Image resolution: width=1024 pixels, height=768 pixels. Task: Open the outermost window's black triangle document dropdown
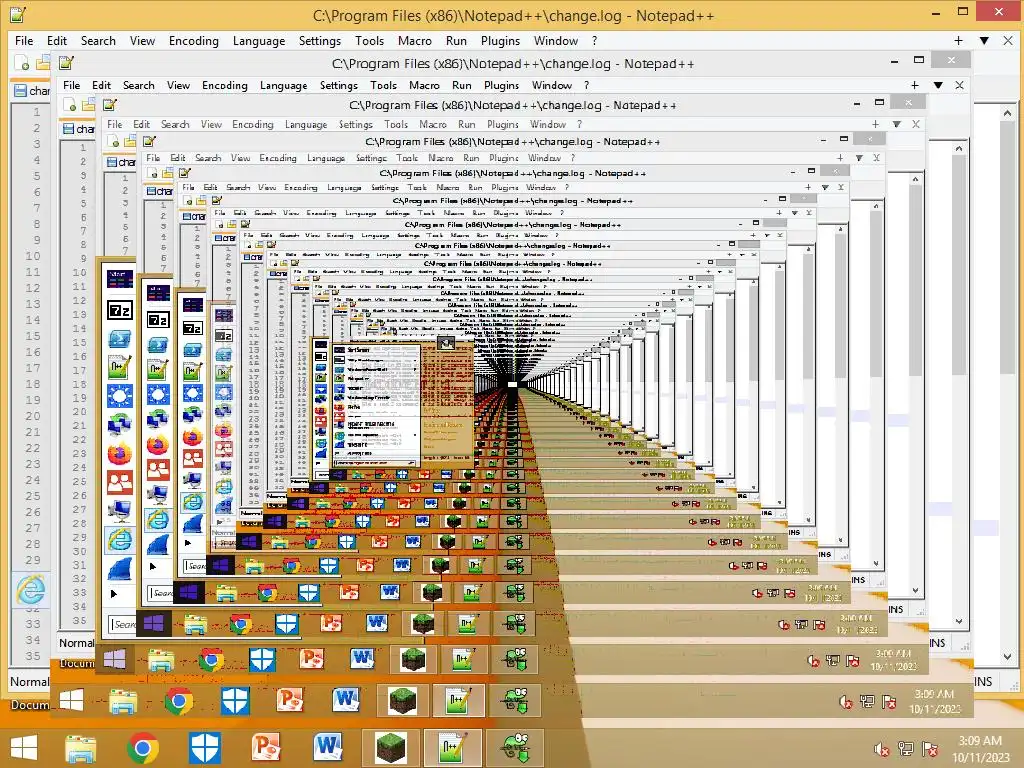pos(984,40)
